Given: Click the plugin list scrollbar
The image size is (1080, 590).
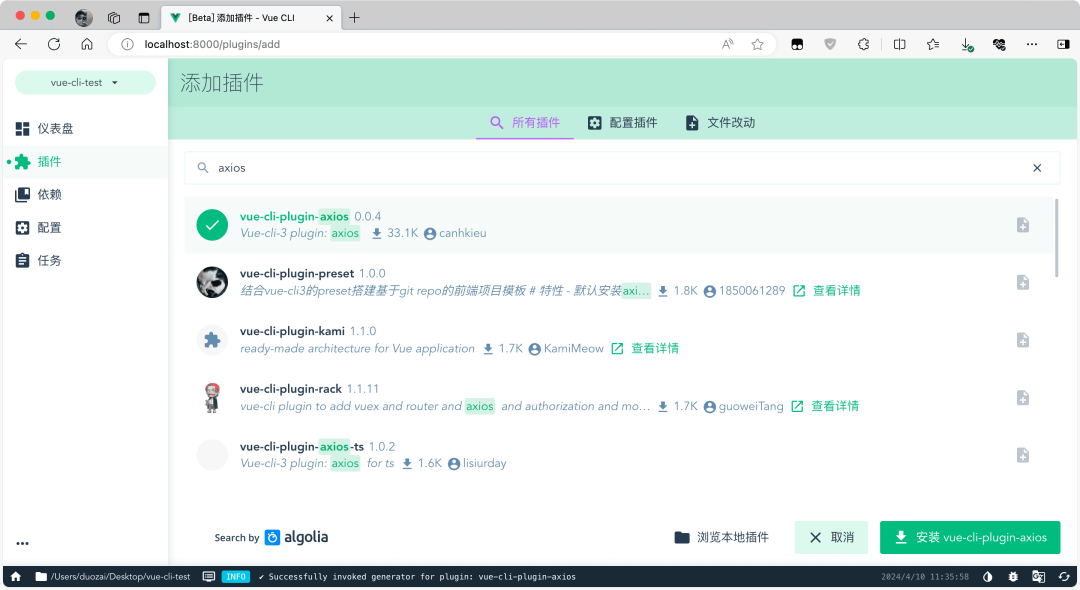Looking at the screenshot, I should click(1057, 238).
